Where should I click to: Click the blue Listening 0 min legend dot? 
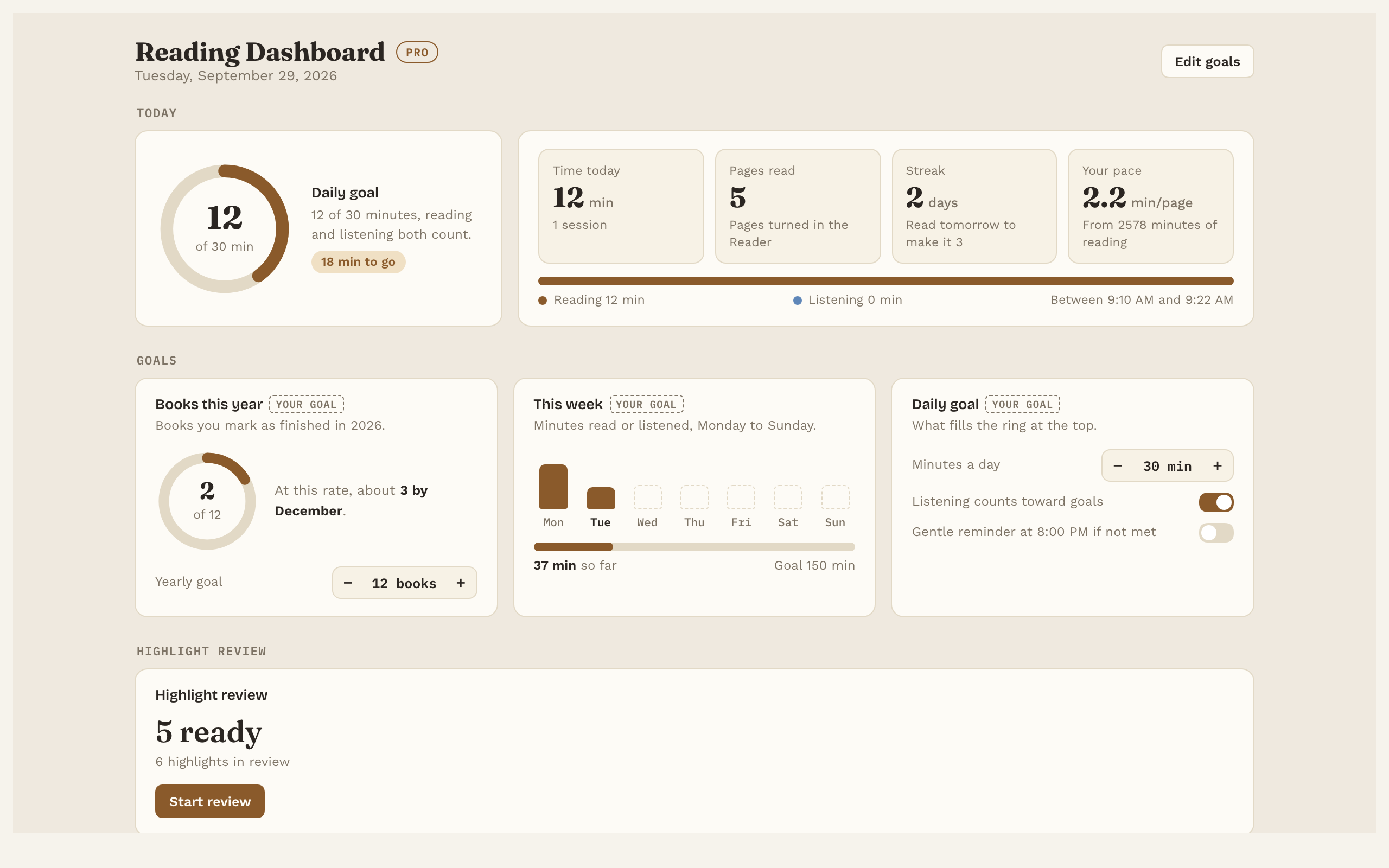pyautogui.click(x=797, y=300)
